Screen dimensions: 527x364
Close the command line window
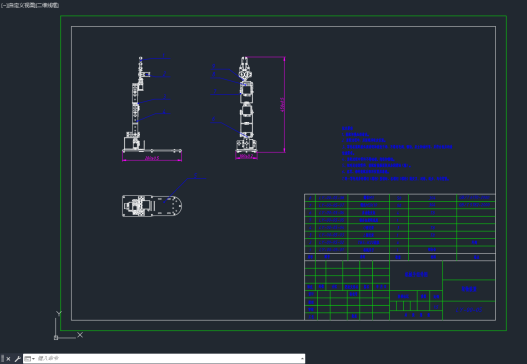[8, 359]
